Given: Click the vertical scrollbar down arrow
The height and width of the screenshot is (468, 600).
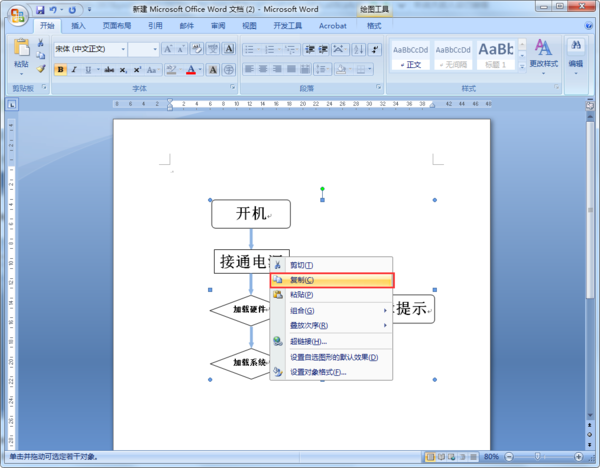Looking at the screenshot, I should 590,416.
